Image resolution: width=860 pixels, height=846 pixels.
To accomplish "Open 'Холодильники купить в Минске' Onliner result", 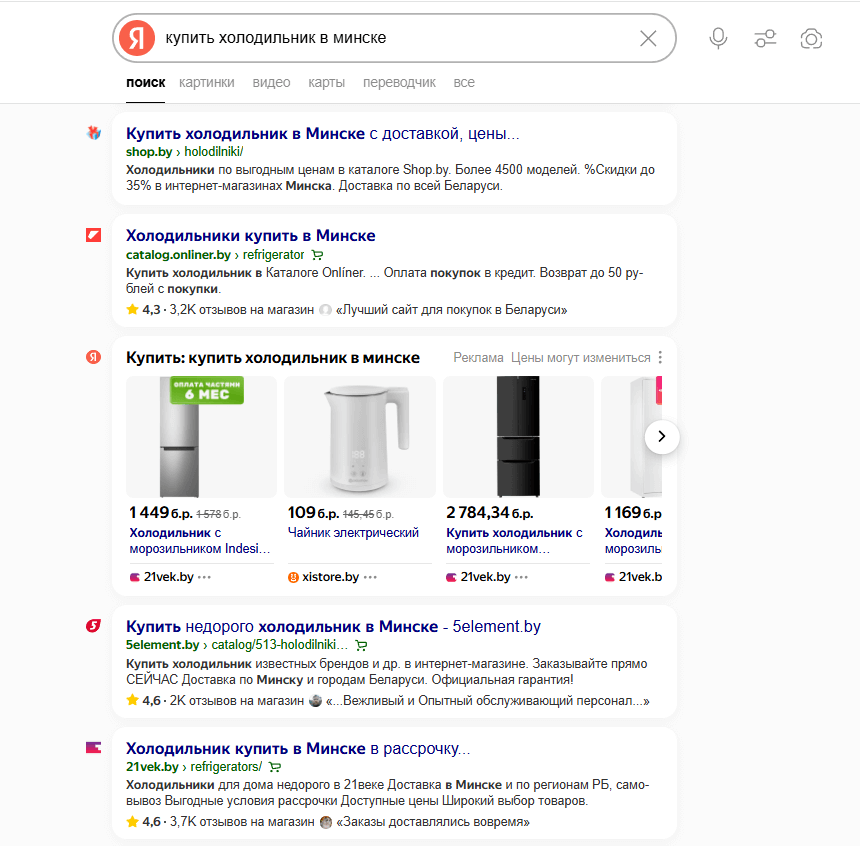I will 251,235.
